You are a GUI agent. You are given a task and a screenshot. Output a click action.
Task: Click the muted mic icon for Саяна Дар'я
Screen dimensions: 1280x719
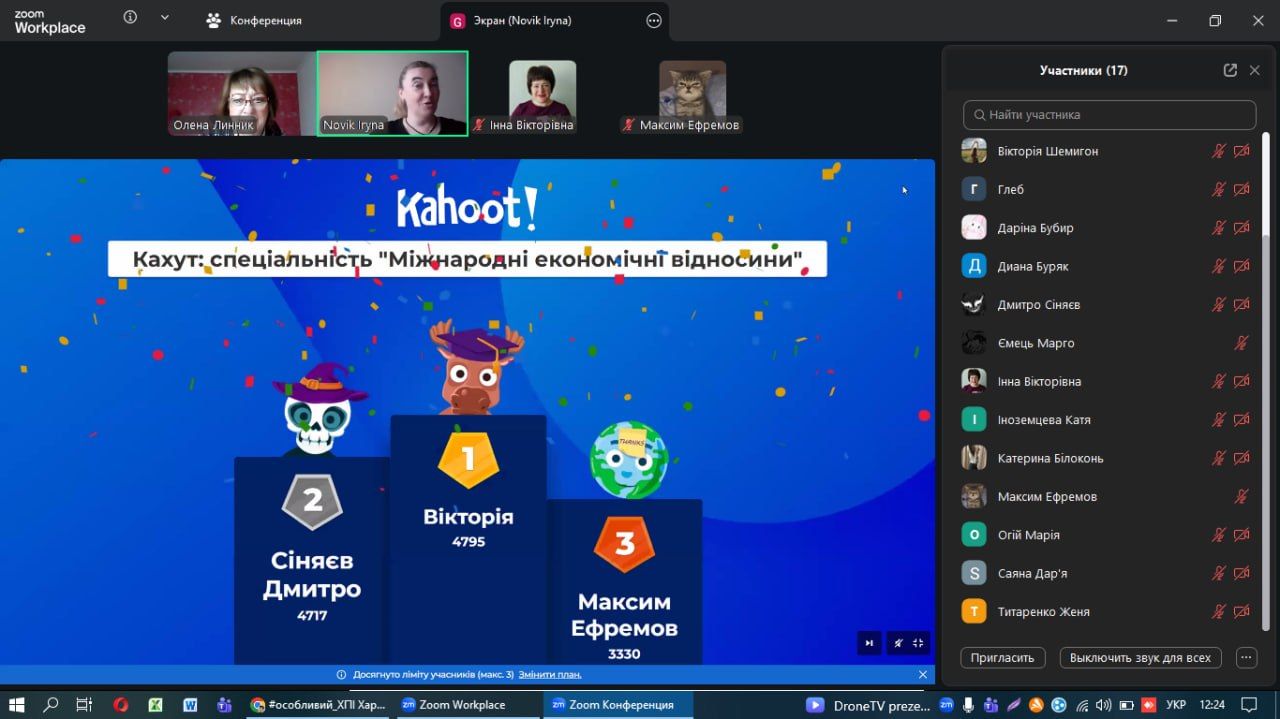pos(1219,573)
